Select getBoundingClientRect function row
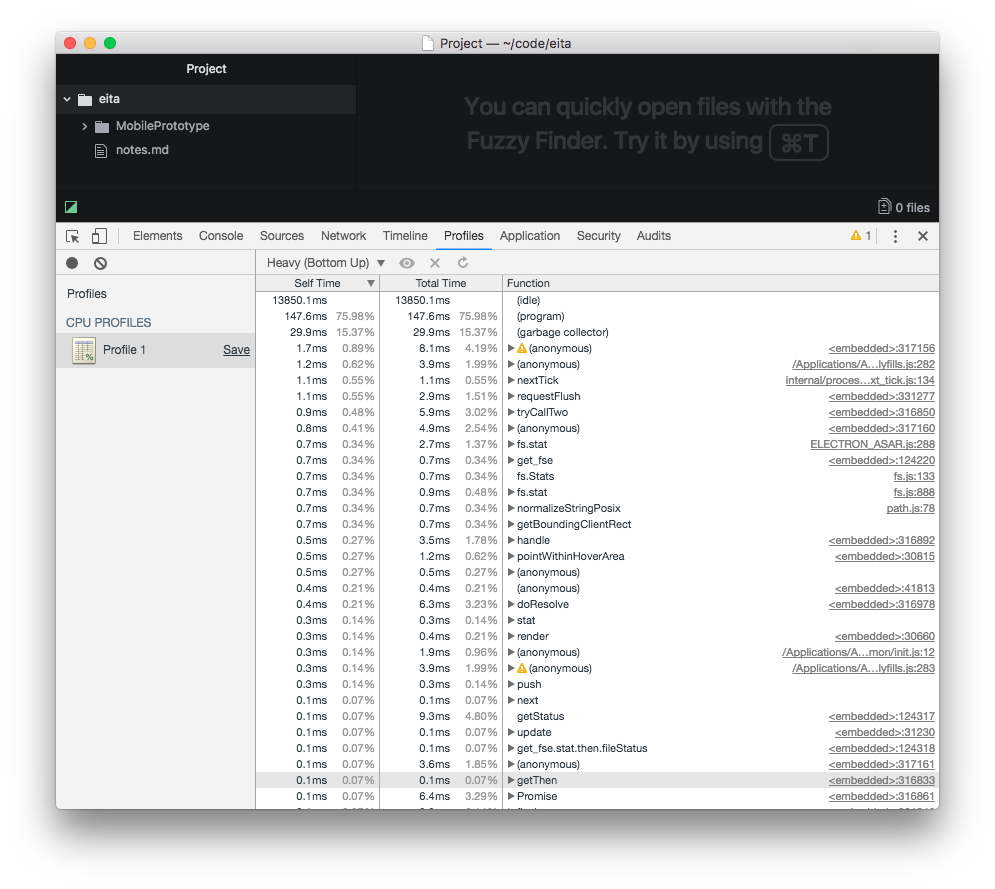 point(597,524)
